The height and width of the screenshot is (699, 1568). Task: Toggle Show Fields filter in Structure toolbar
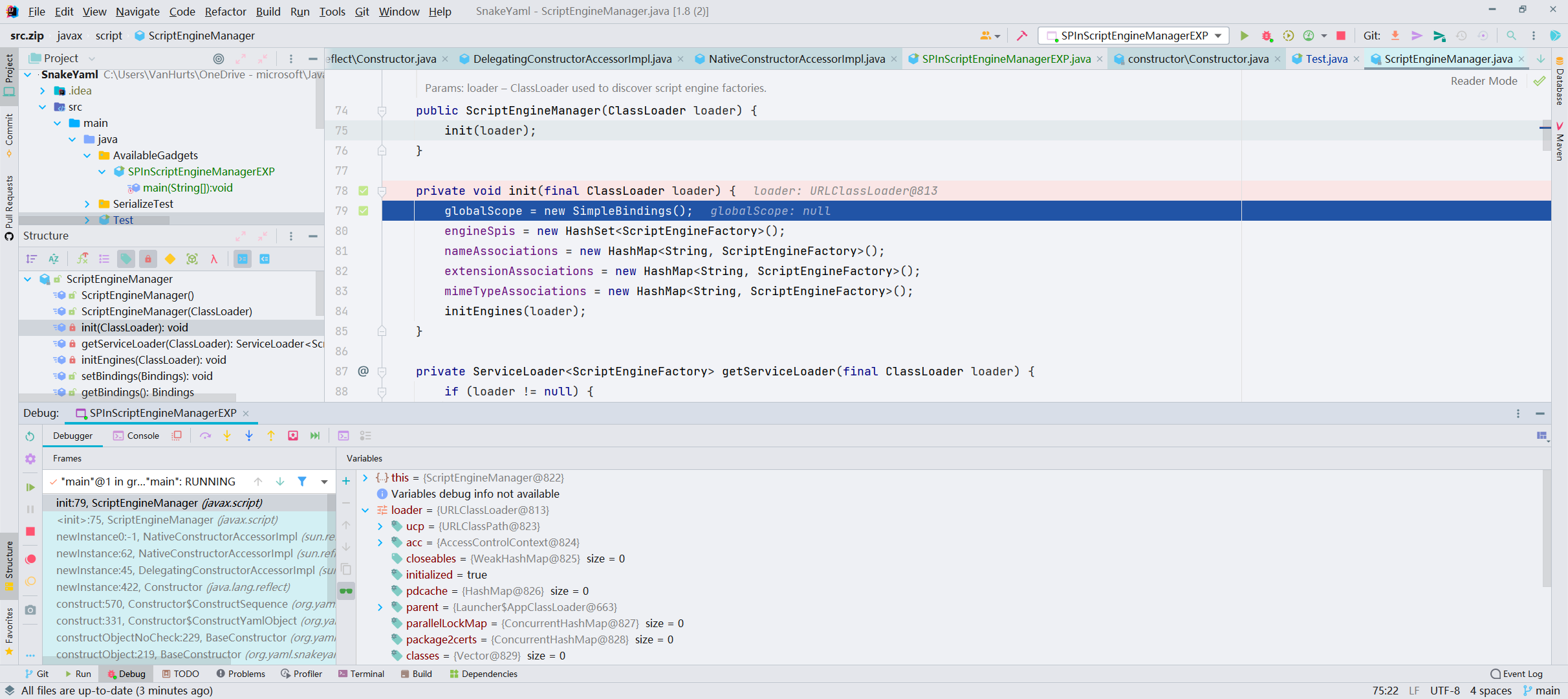point(126,259)
